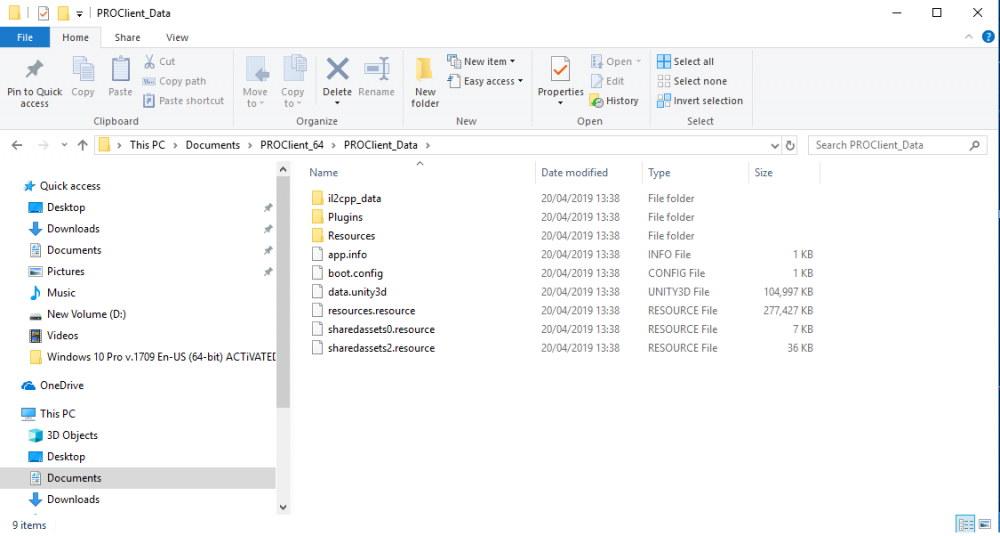Switch to the View ribbon tab

(x=177, y=38)
